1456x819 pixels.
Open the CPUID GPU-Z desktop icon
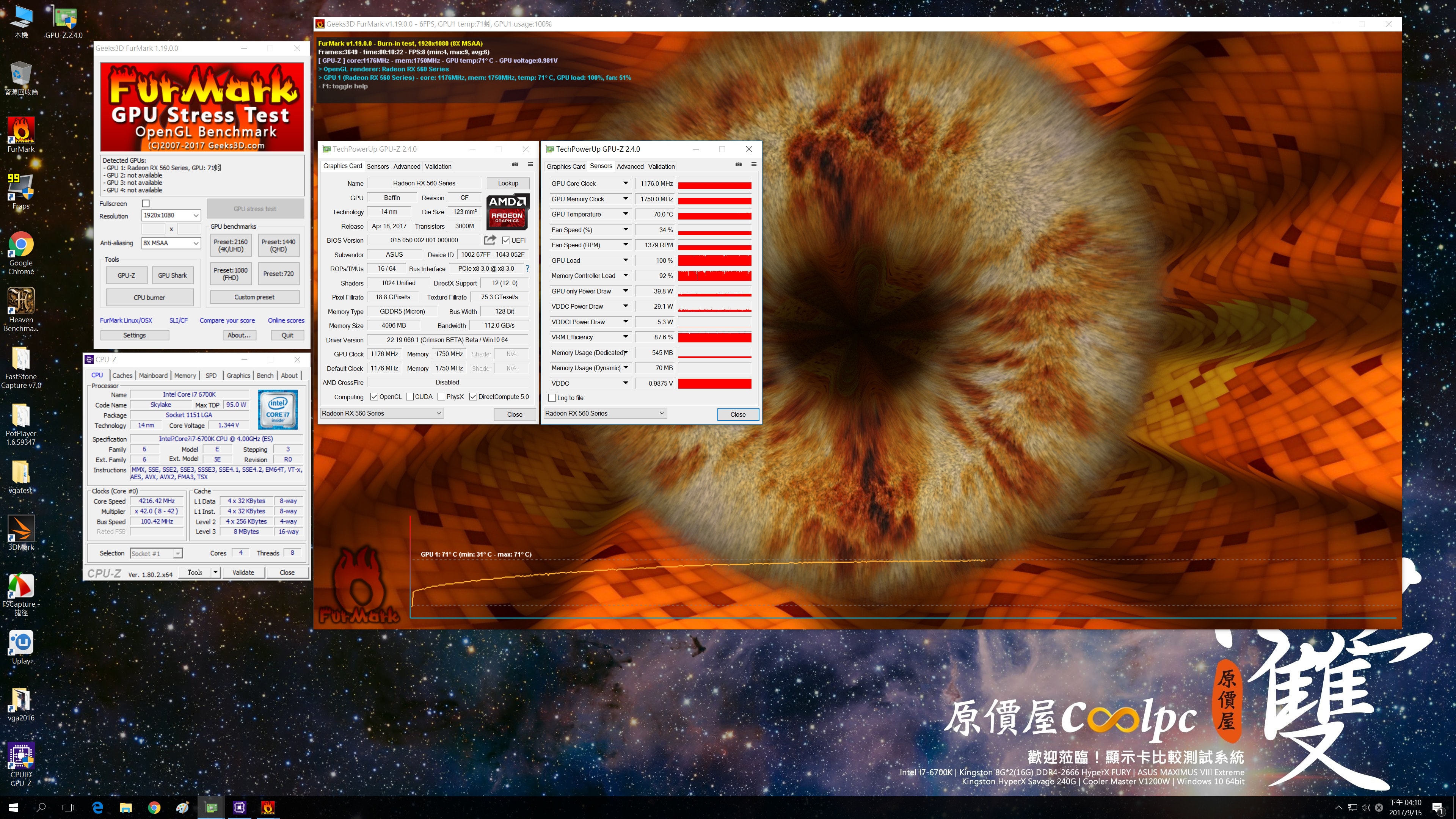coord(21,765)
